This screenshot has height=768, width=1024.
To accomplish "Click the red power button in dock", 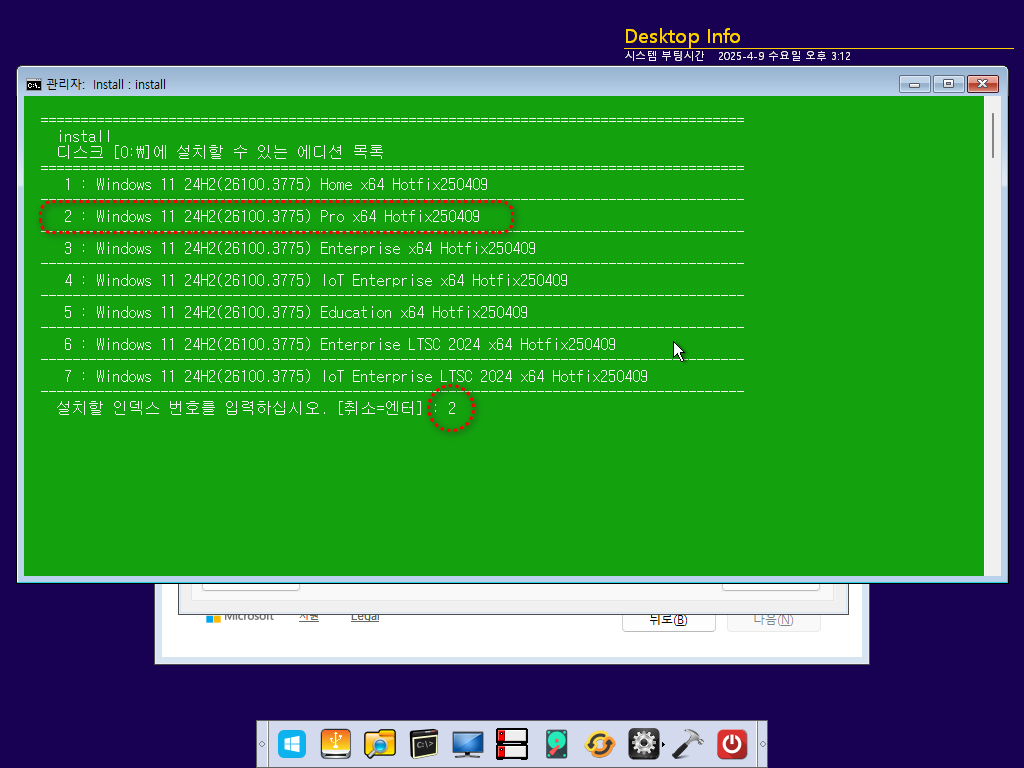I will [732, 744].
